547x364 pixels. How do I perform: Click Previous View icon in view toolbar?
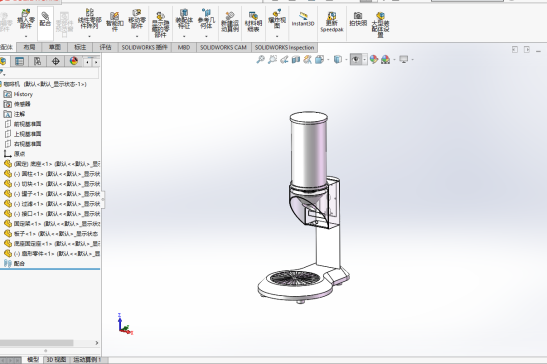click(284, 60)
